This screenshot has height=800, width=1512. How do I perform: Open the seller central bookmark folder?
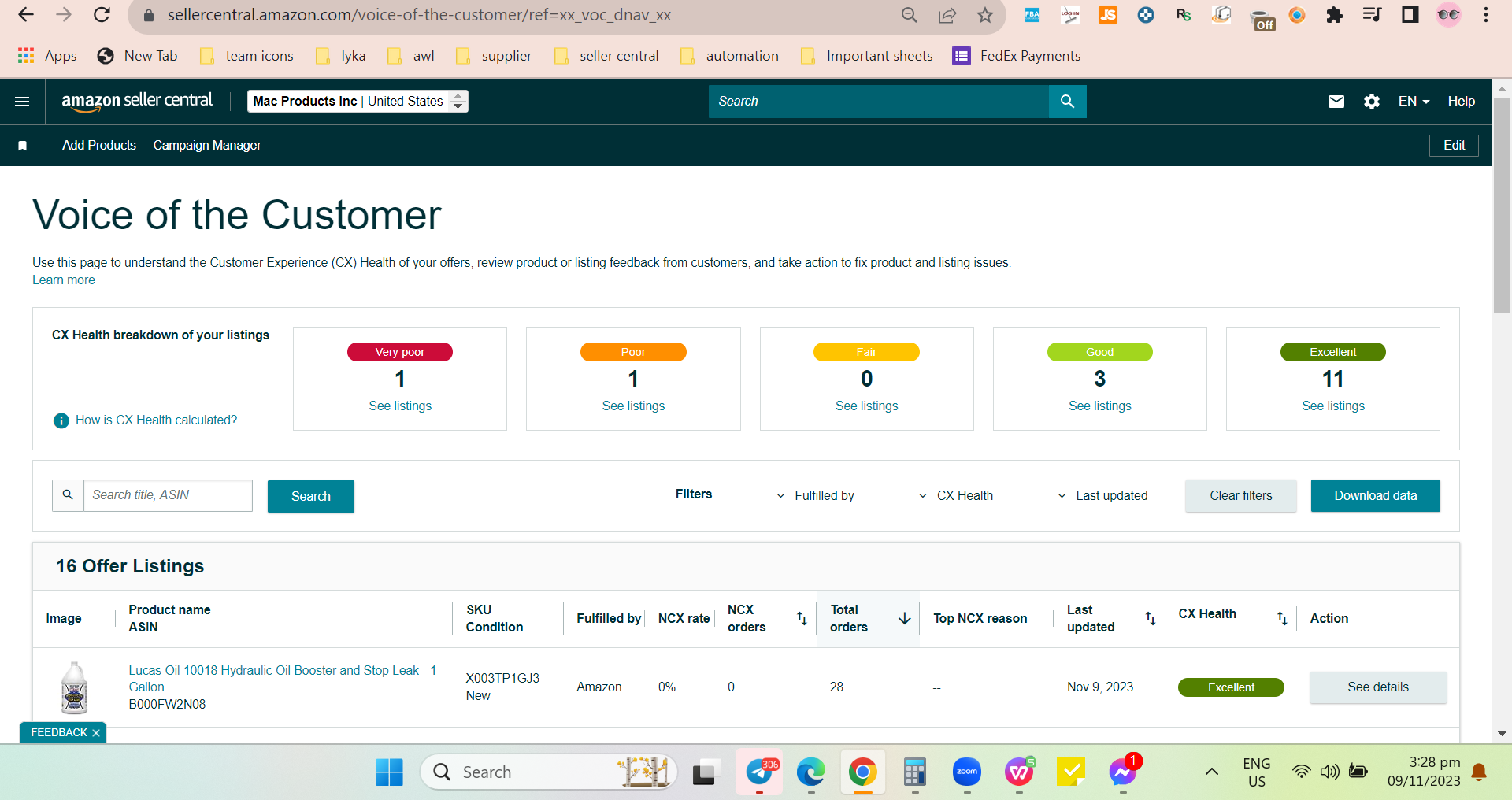tap(606, 56)
